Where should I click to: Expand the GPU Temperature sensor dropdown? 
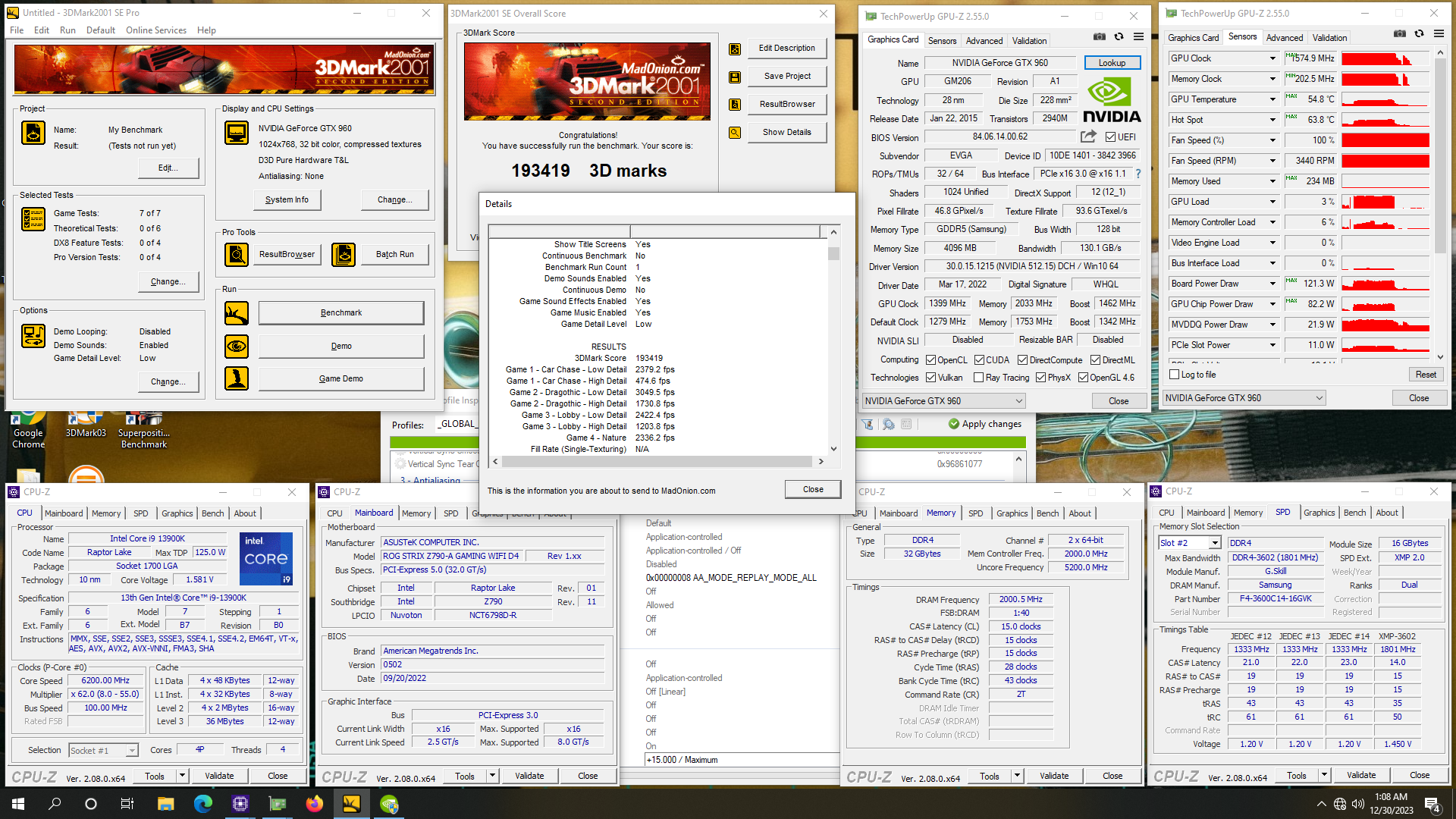click(1272, 99)
